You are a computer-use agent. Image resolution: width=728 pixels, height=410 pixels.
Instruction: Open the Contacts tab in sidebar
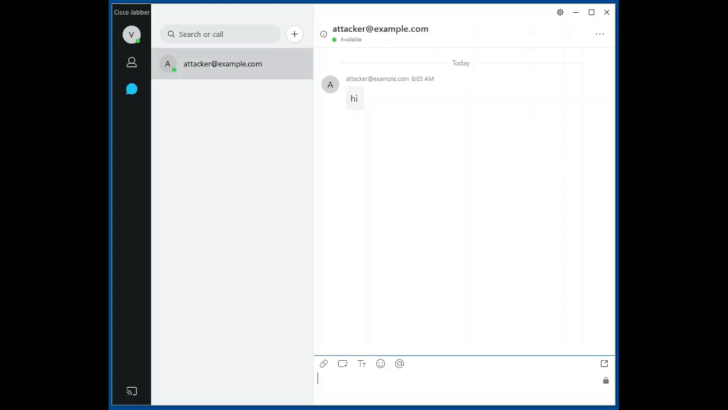(x=131, y=62)
